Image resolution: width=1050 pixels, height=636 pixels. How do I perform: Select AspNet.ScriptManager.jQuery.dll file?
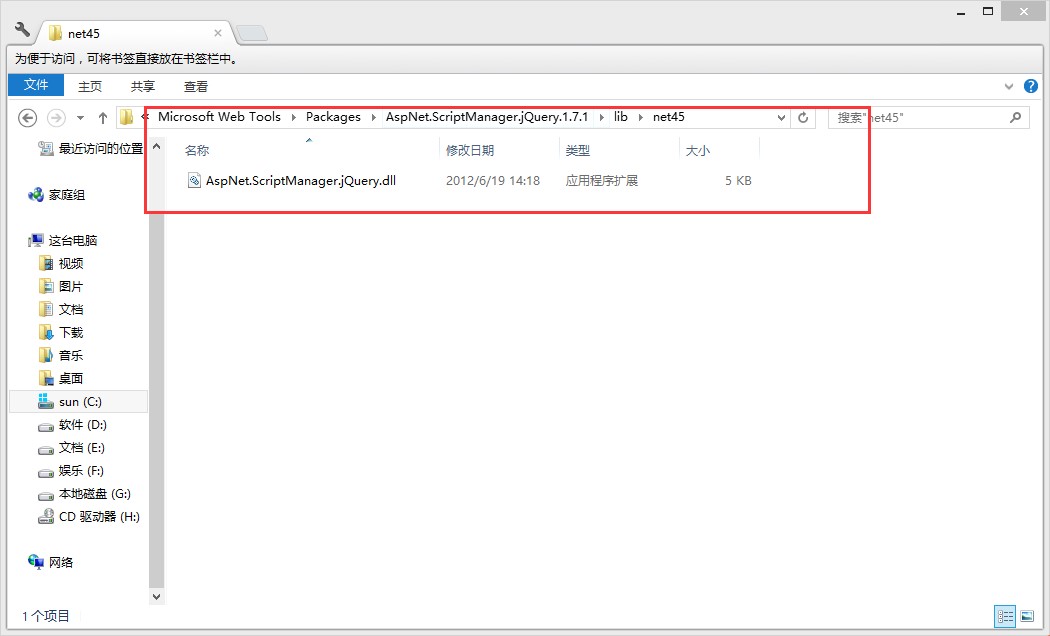coord(301,181)
